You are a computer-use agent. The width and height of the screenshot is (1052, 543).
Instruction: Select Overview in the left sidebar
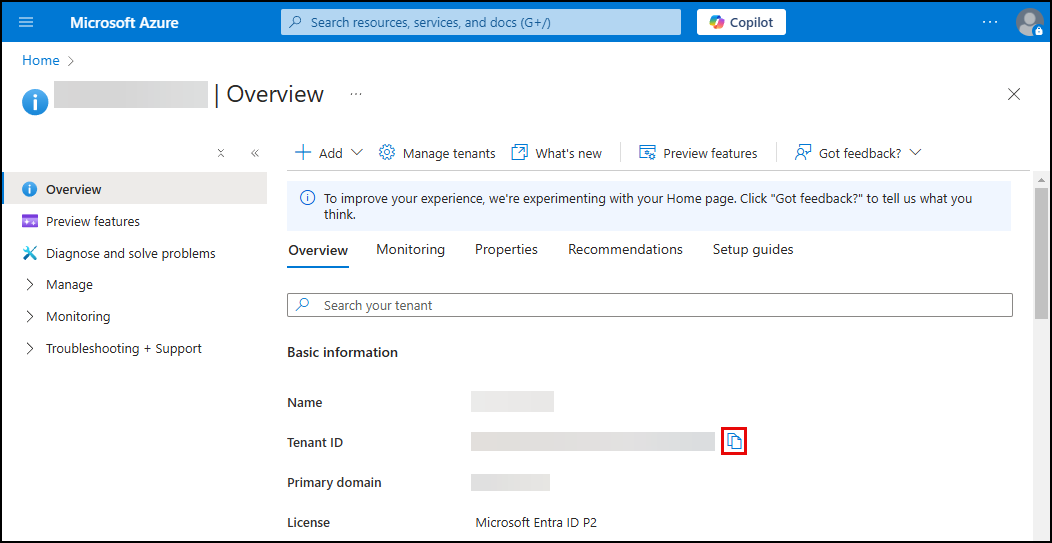coord(135,189)
